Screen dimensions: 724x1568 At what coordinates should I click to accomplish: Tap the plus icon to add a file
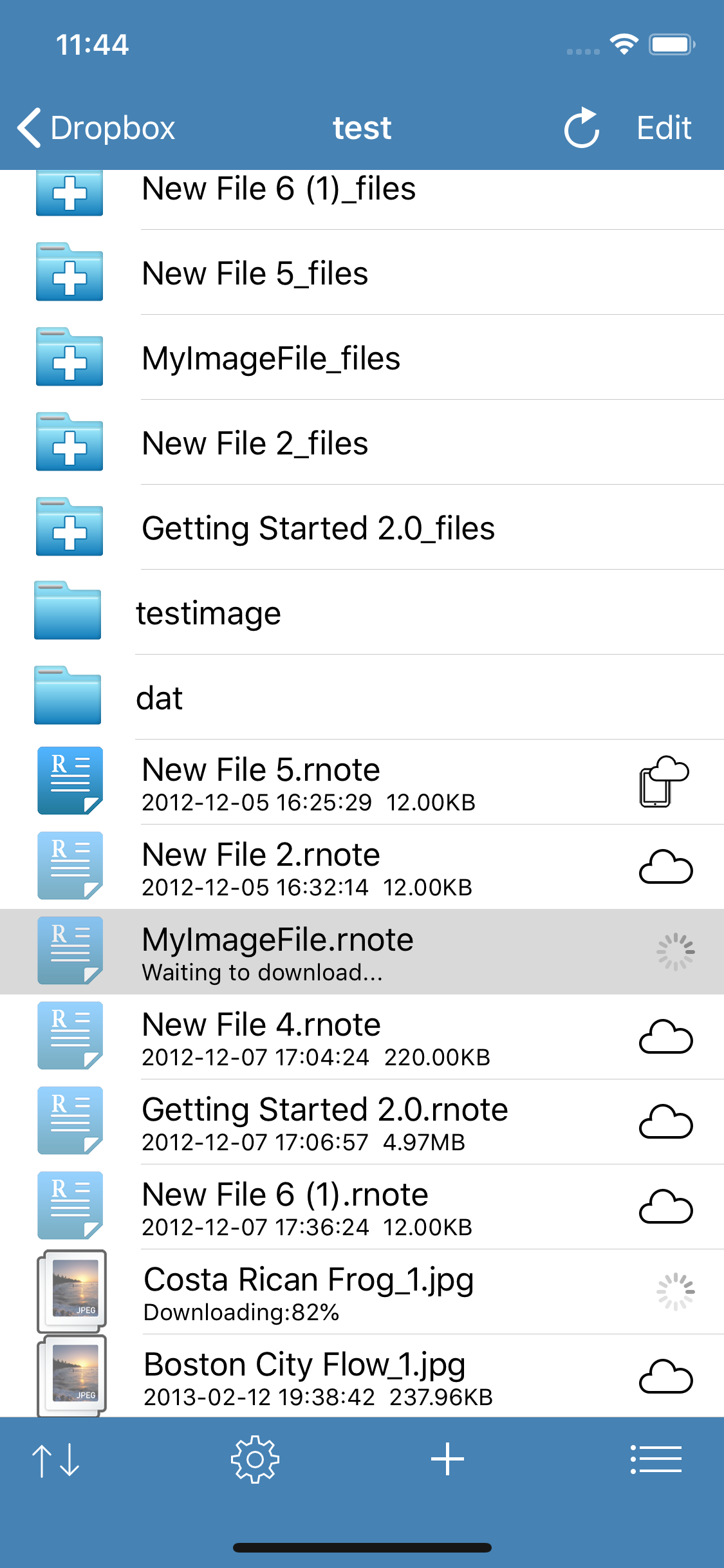point(447,1459)
